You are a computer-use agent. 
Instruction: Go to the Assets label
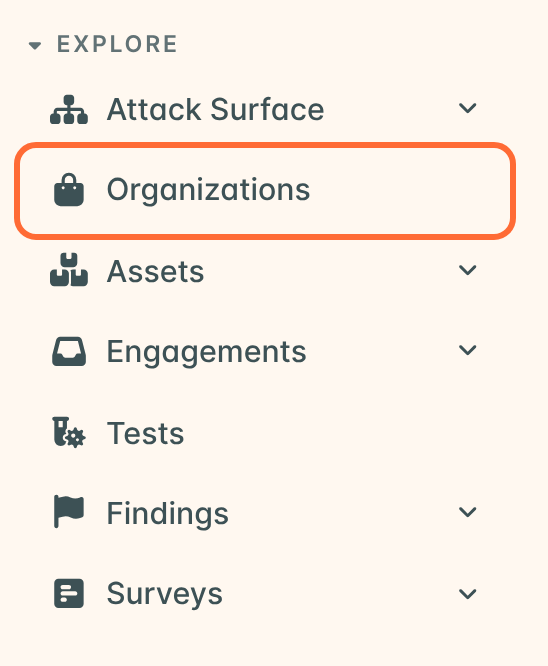(x=155, y=271)
